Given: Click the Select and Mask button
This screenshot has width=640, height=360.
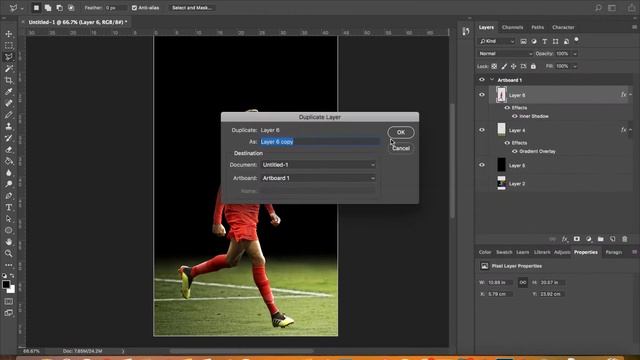Looking at the screenshot, I should click(x=192, y=8).
